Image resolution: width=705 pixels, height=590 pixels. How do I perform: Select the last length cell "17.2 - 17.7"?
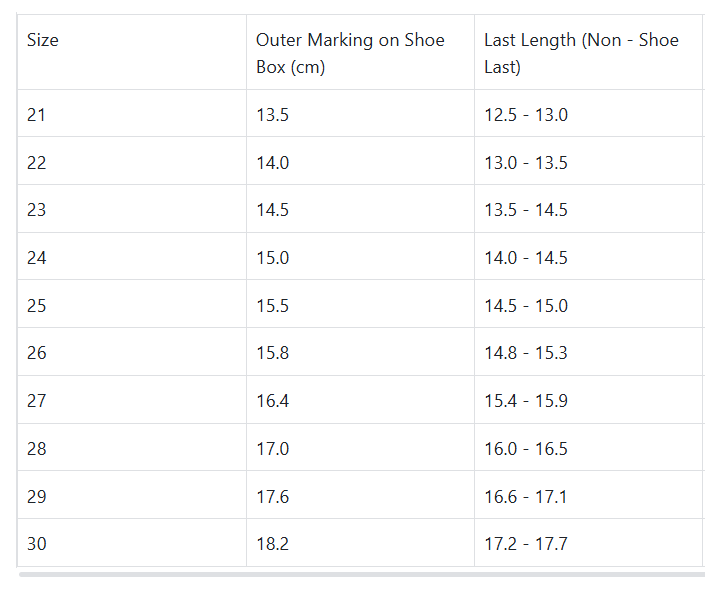tap(526, 544)
